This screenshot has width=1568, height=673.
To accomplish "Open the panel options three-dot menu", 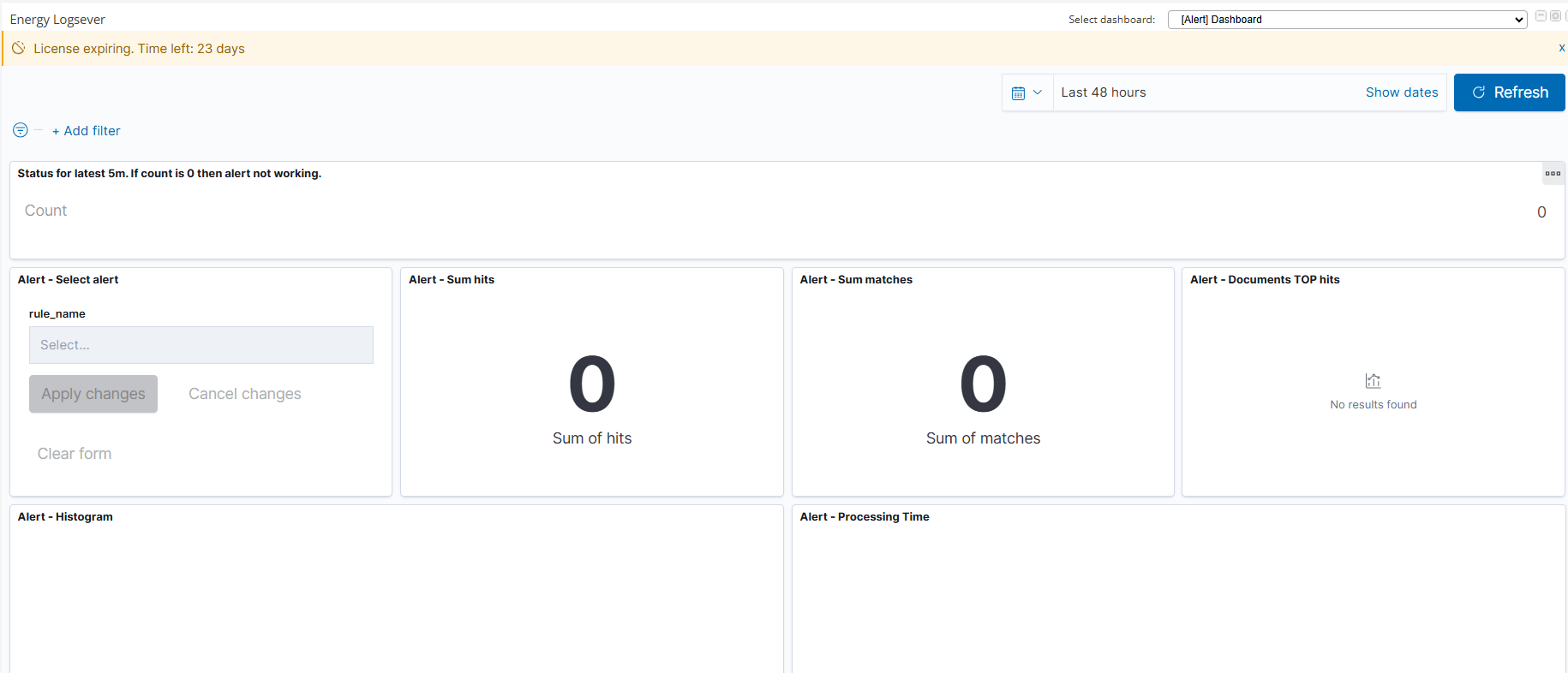I will click(x=1553, y=173).
